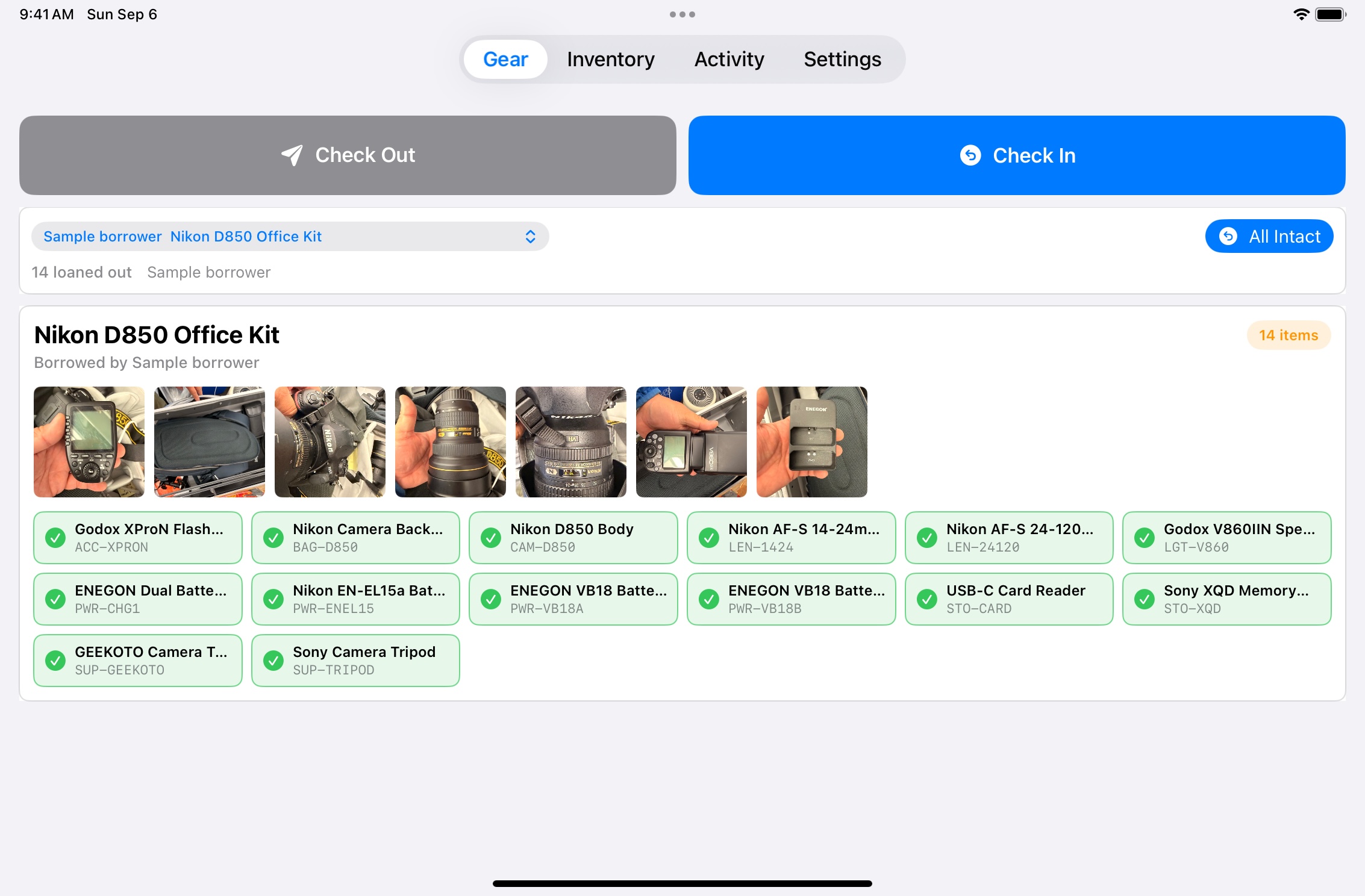Switch to the Gear tab
This screenshot has height=896, width=1365.
[x=505, y=59]
